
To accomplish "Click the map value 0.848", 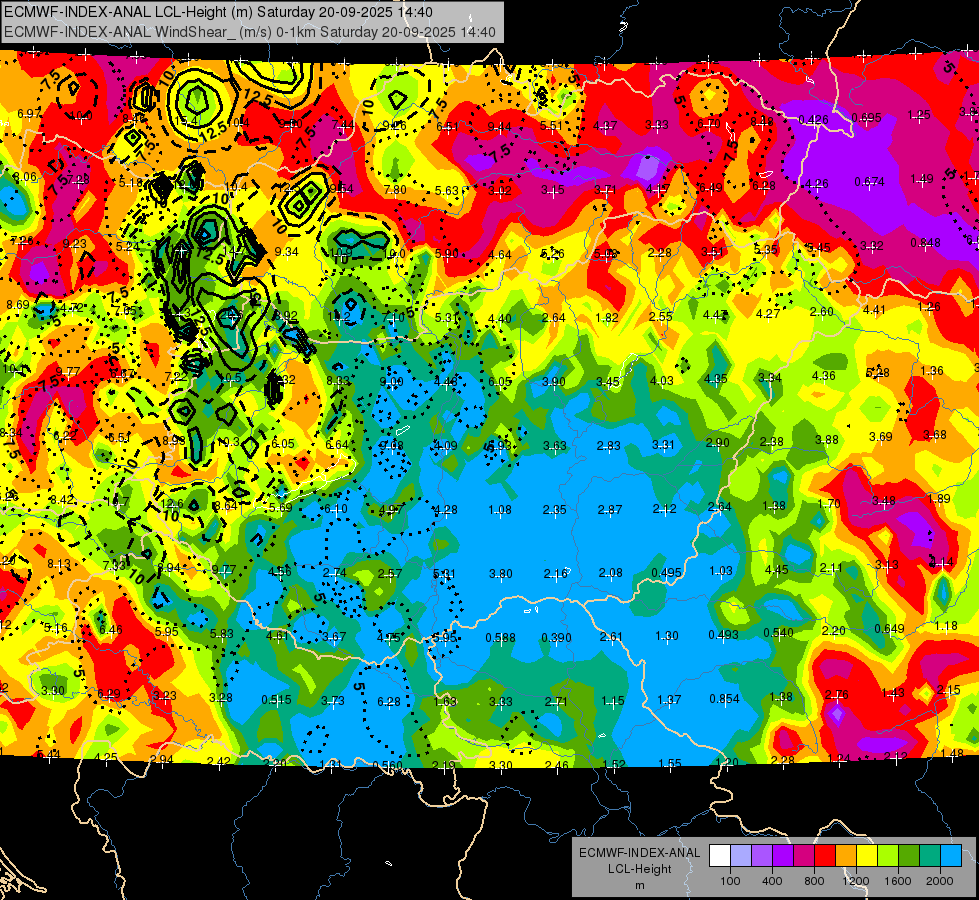I will coord(925,242).
